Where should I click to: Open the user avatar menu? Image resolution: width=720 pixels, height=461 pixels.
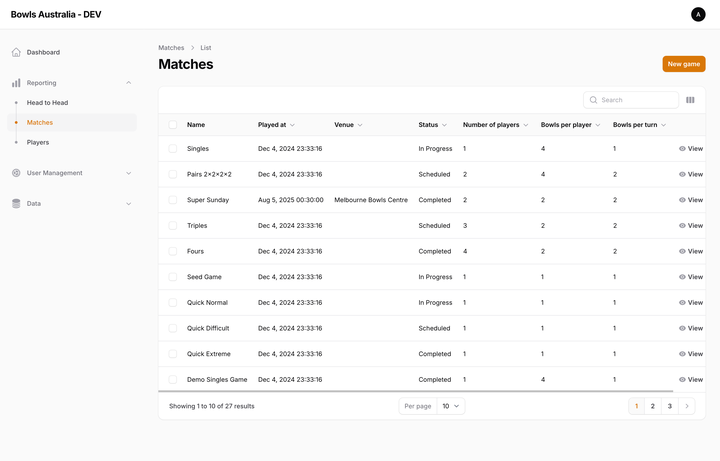698,14
